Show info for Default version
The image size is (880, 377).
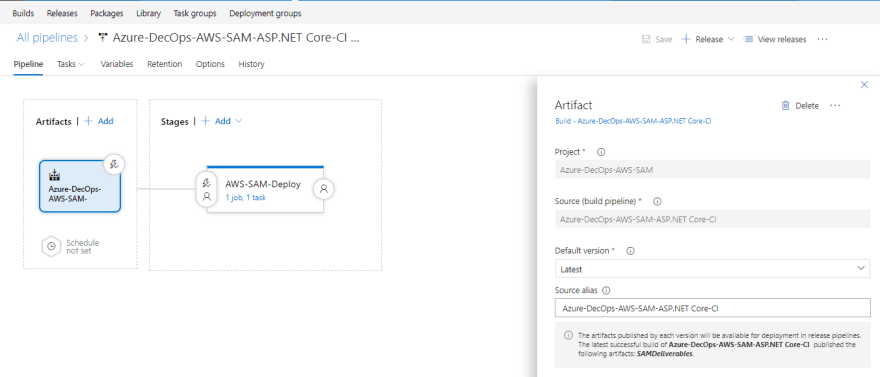tap(630, 251)
